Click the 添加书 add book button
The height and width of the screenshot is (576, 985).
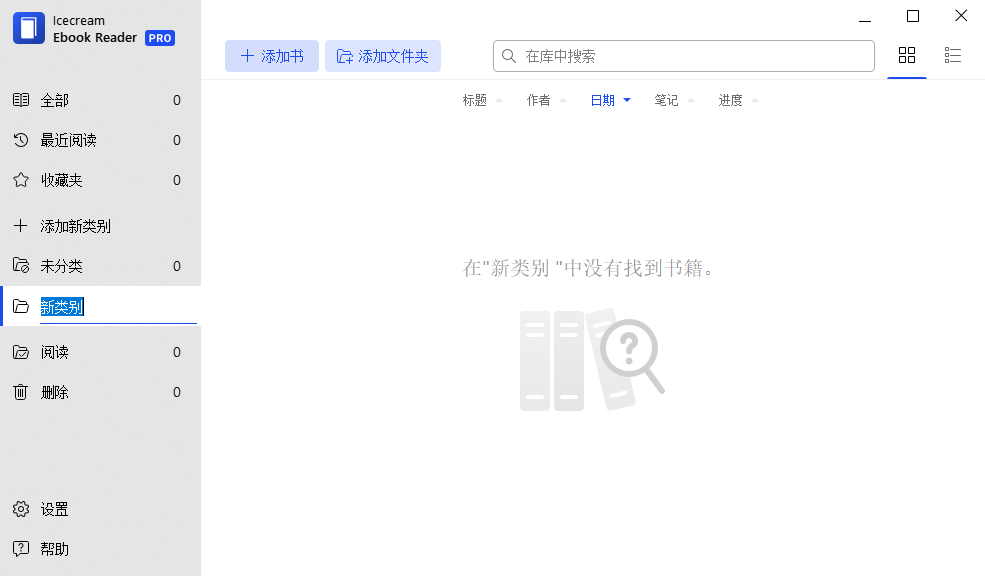[271, 56]
